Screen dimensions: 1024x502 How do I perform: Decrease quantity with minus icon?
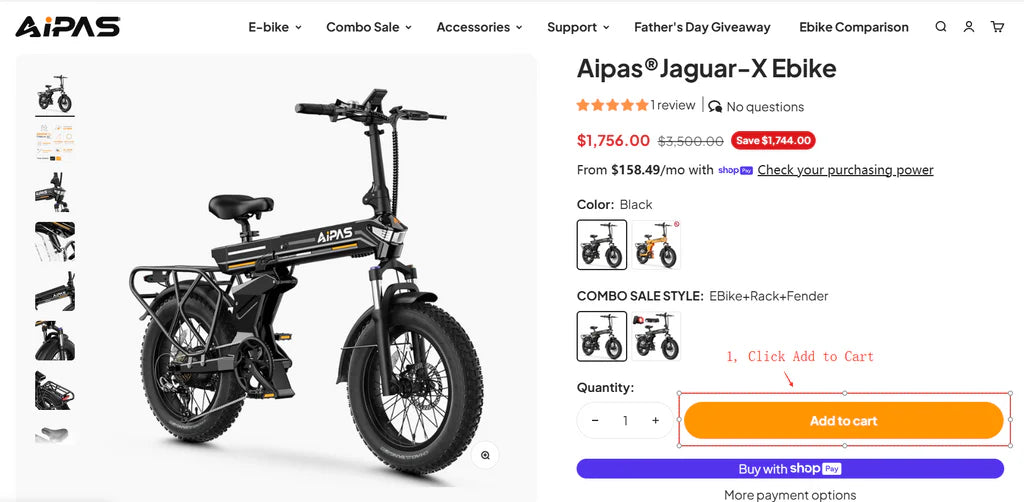[x=595, y=421]
